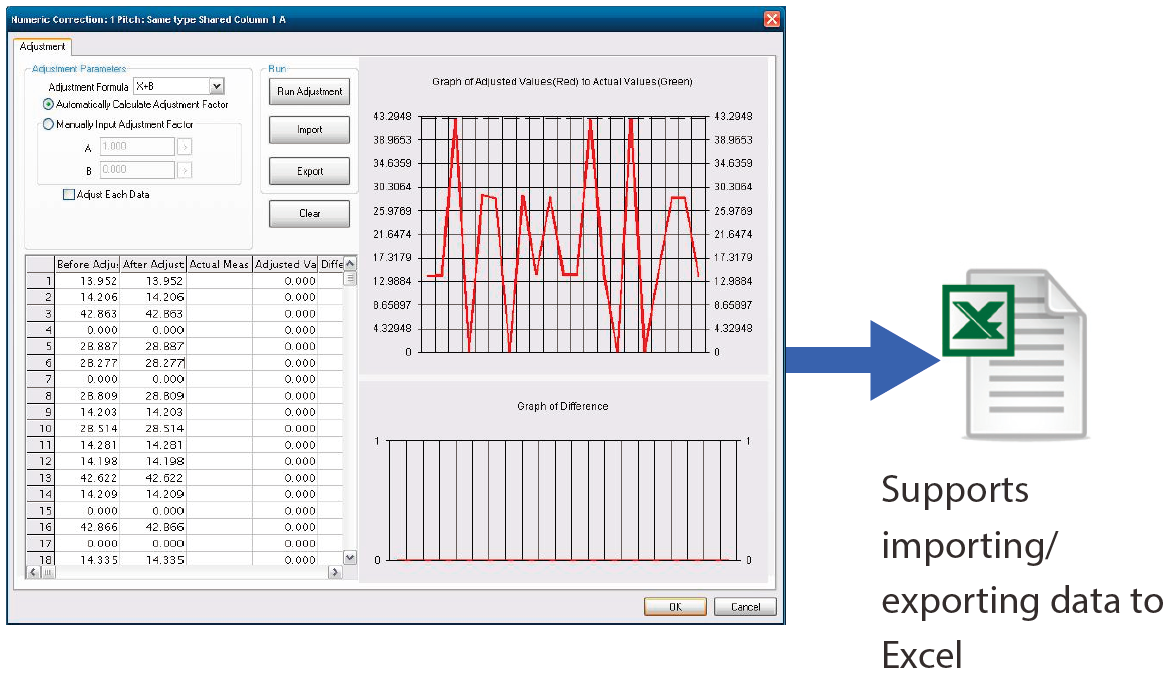Click the Import button
This screenshot has height=683, width=1169.
309,130
